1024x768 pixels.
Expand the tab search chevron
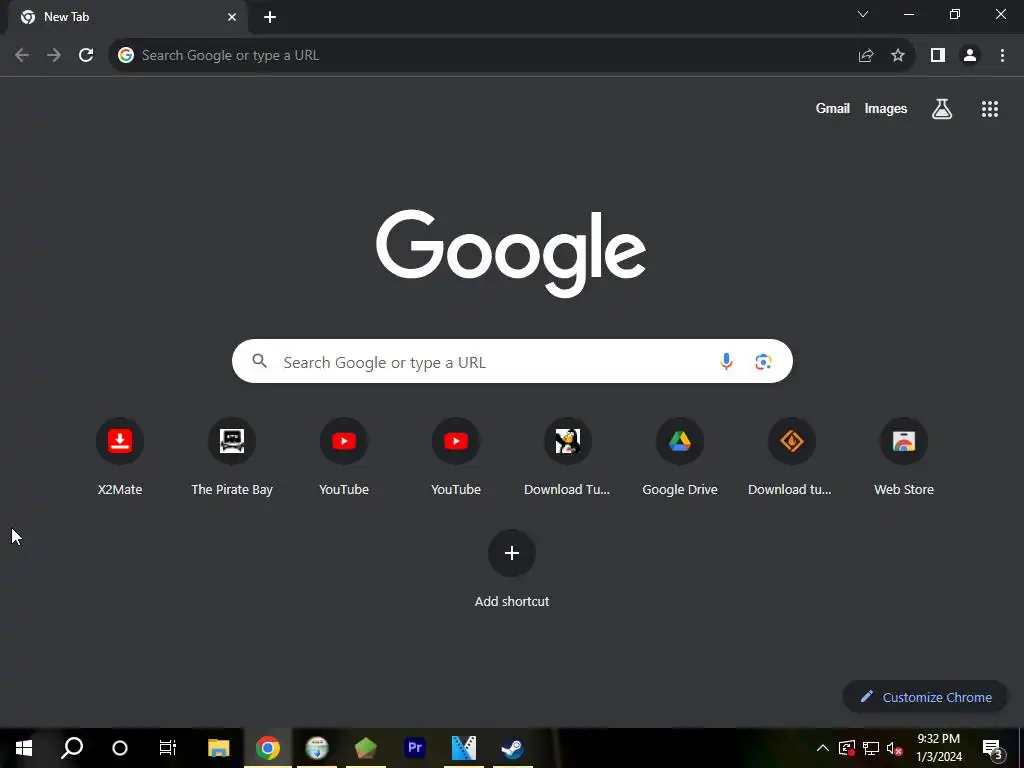pos(863,14)
